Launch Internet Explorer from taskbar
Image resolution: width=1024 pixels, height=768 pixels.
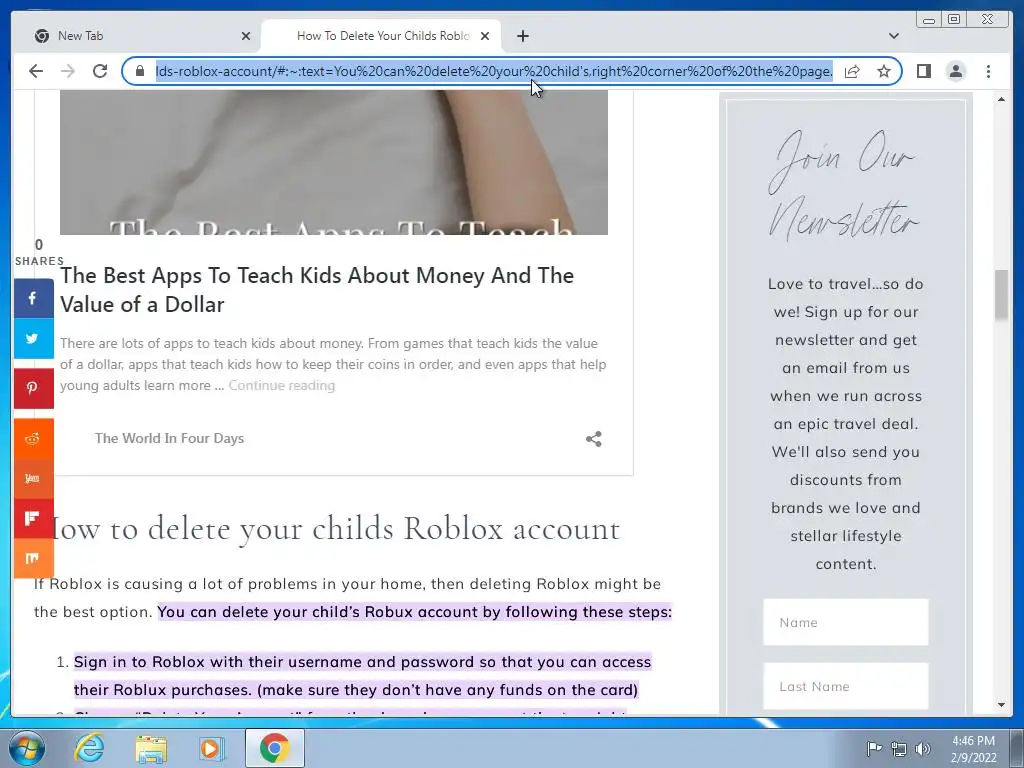89,748
